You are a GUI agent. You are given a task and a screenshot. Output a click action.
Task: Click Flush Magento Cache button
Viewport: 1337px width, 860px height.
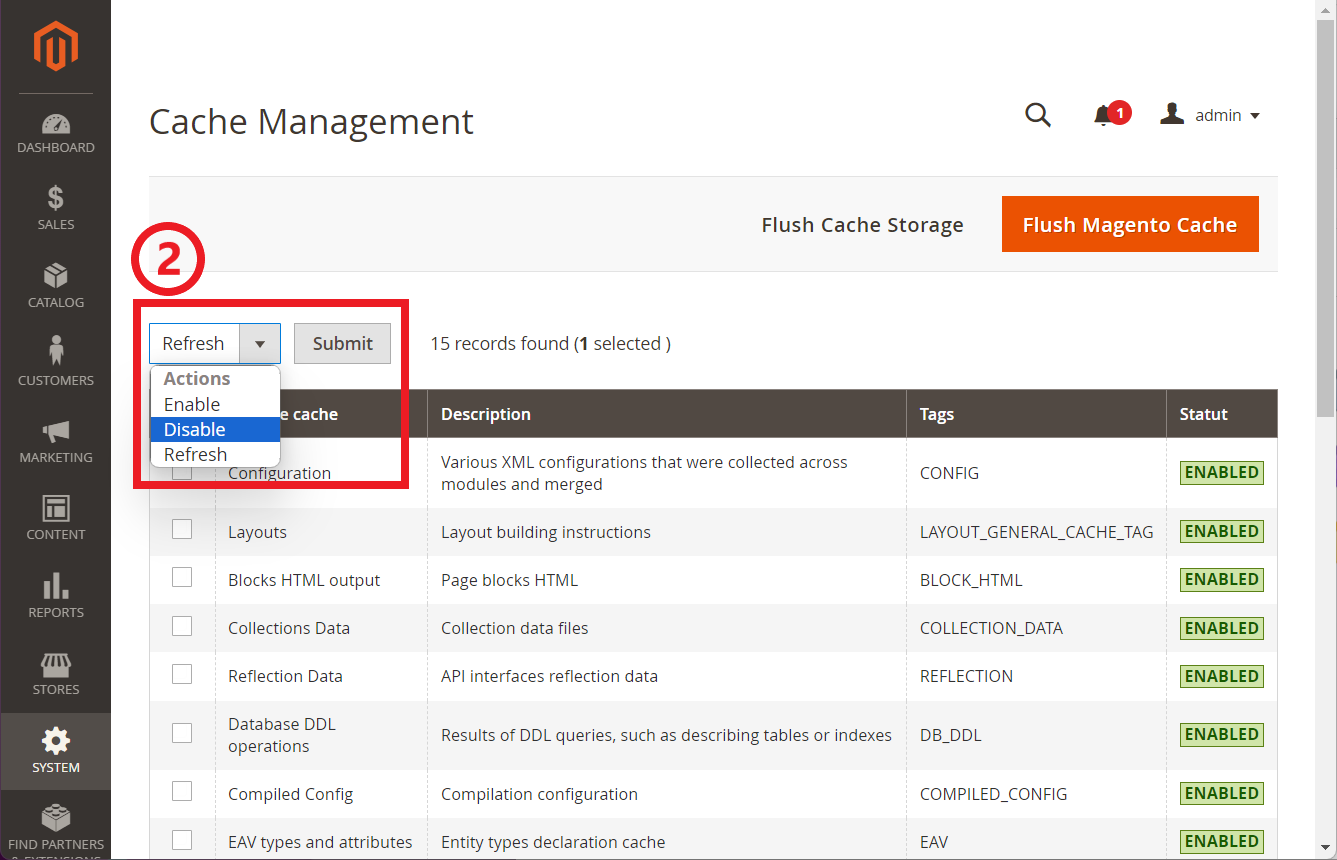[1130, 224]
